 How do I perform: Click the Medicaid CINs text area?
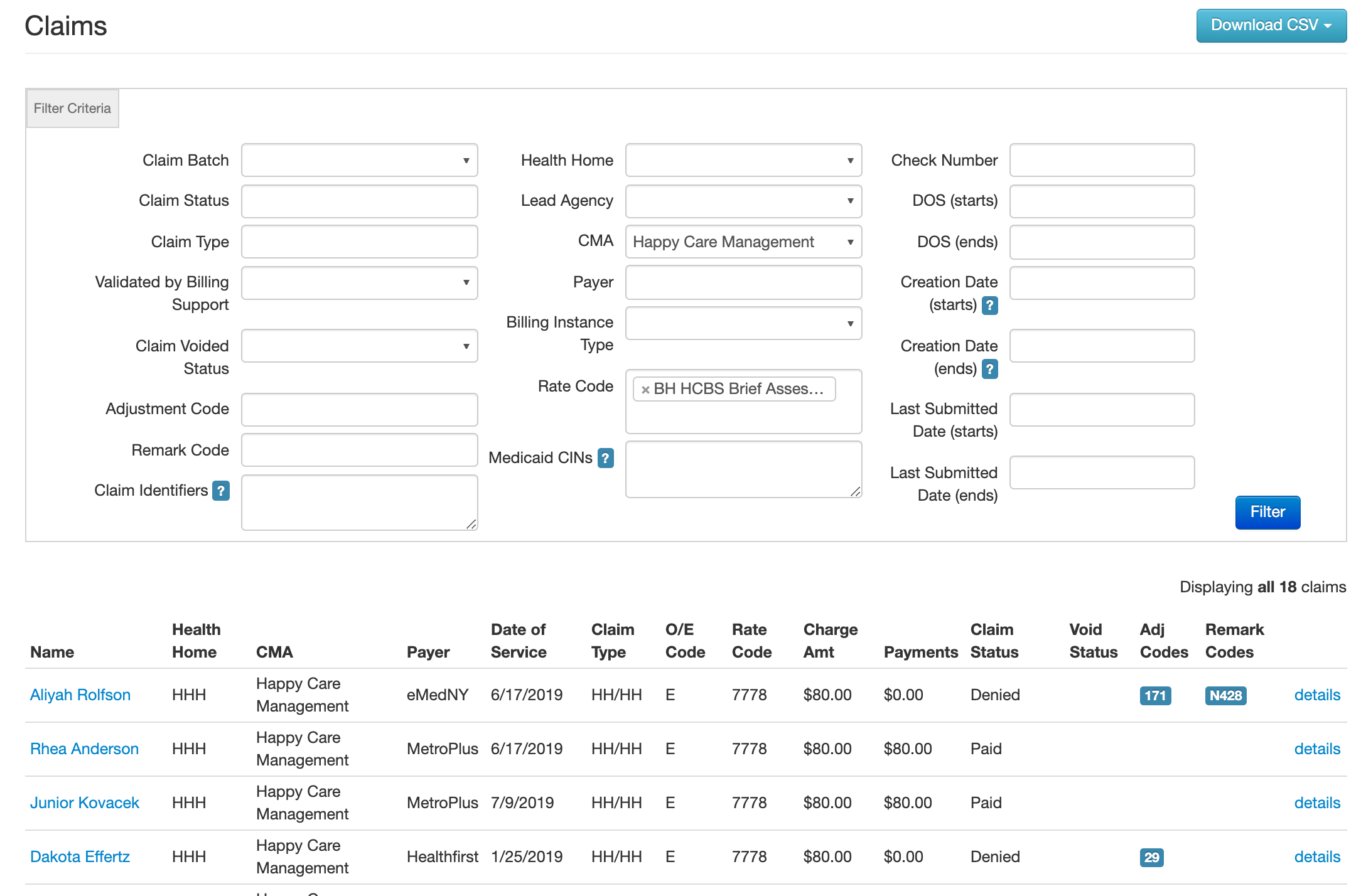[x=743, y=469]
